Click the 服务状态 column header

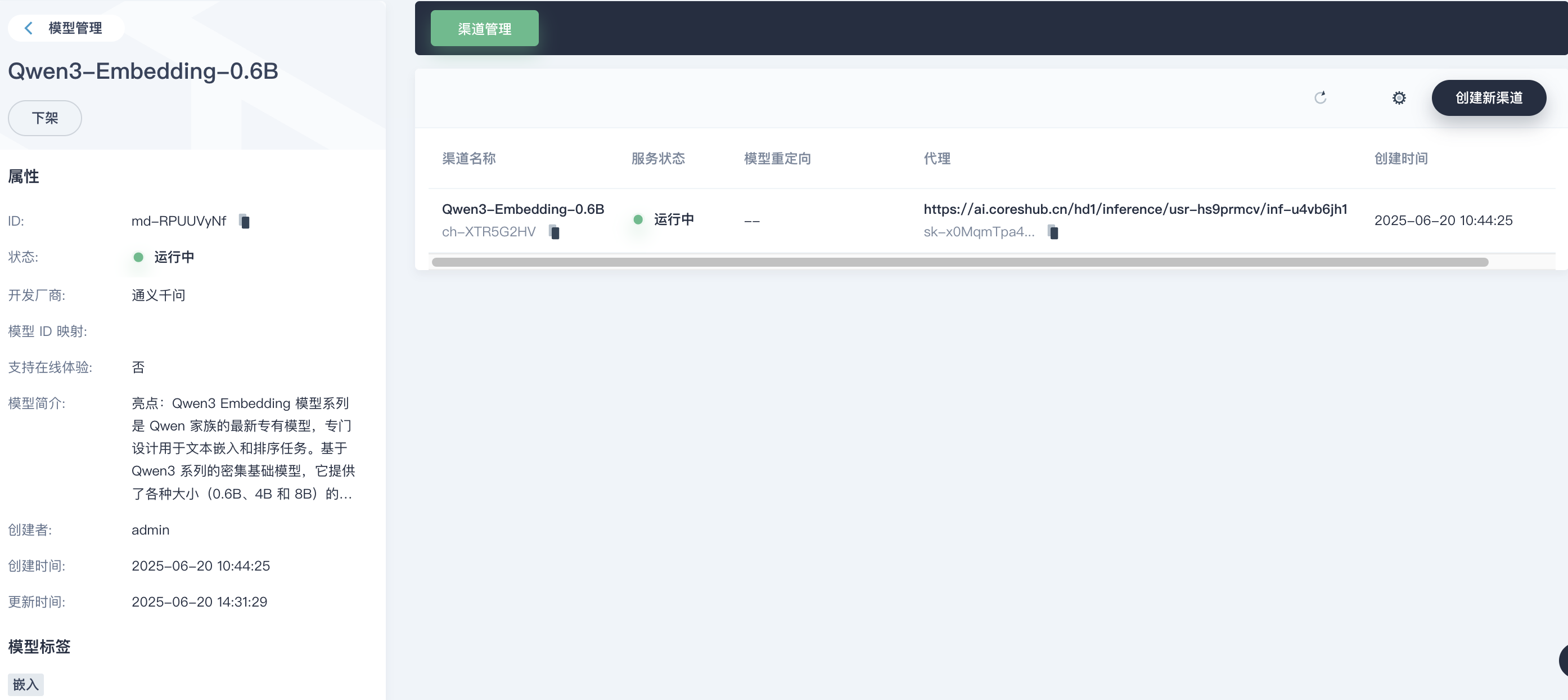click(658, 158)
